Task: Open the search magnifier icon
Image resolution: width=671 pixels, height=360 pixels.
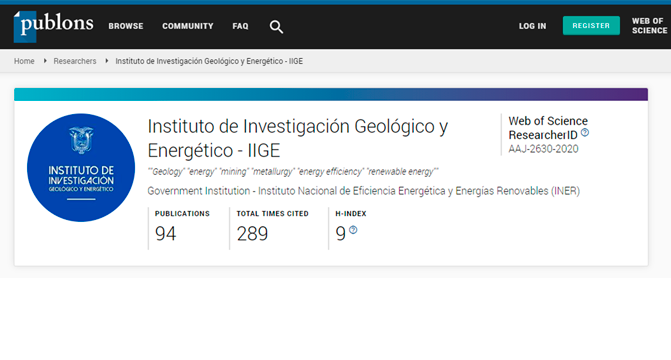Action: [276, 27]
